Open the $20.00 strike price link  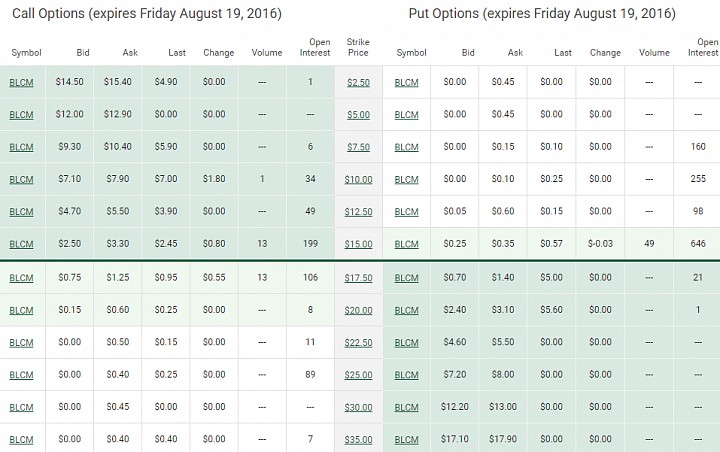358,311
